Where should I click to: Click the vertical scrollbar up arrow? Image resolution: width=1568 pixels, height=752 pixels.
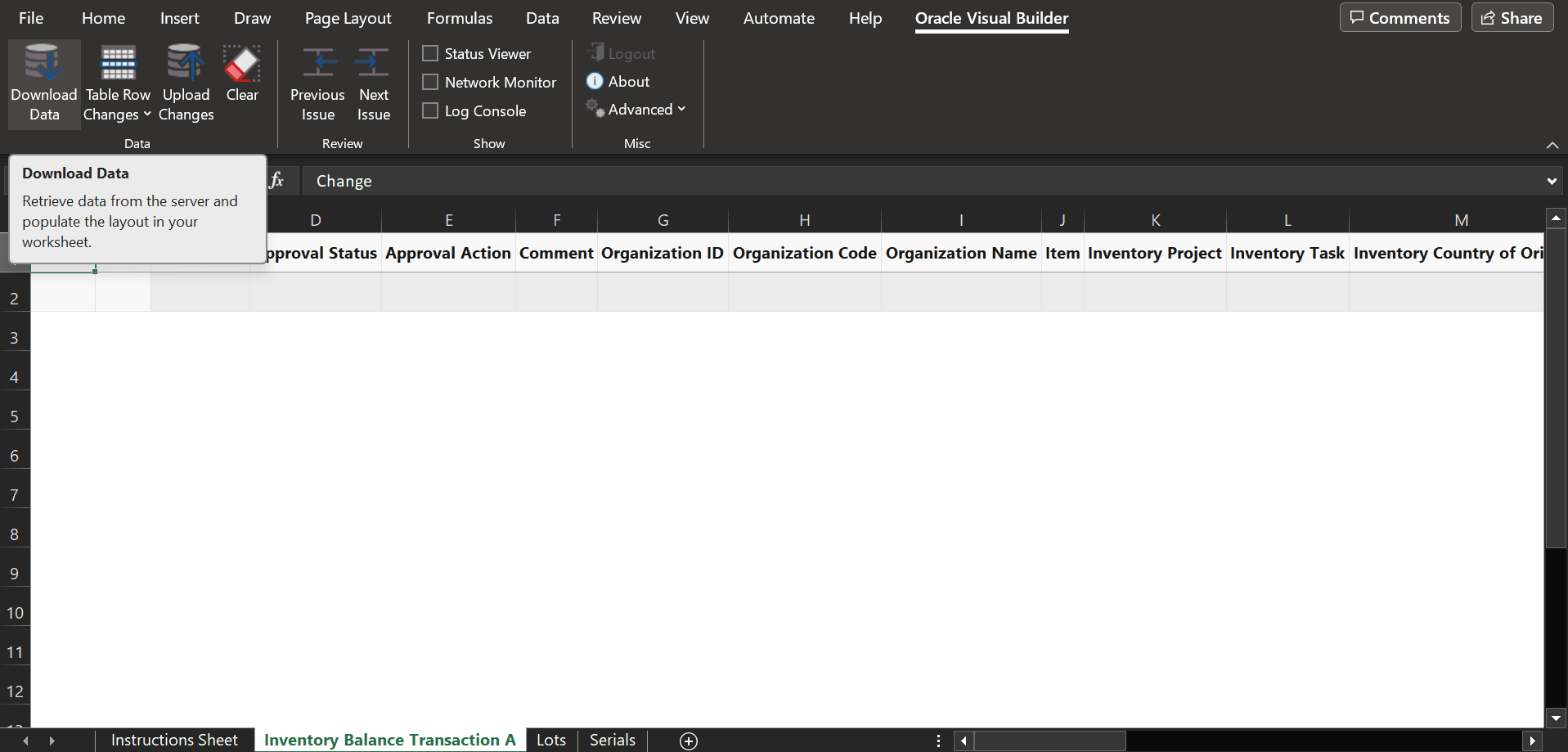coord(1556,218)
